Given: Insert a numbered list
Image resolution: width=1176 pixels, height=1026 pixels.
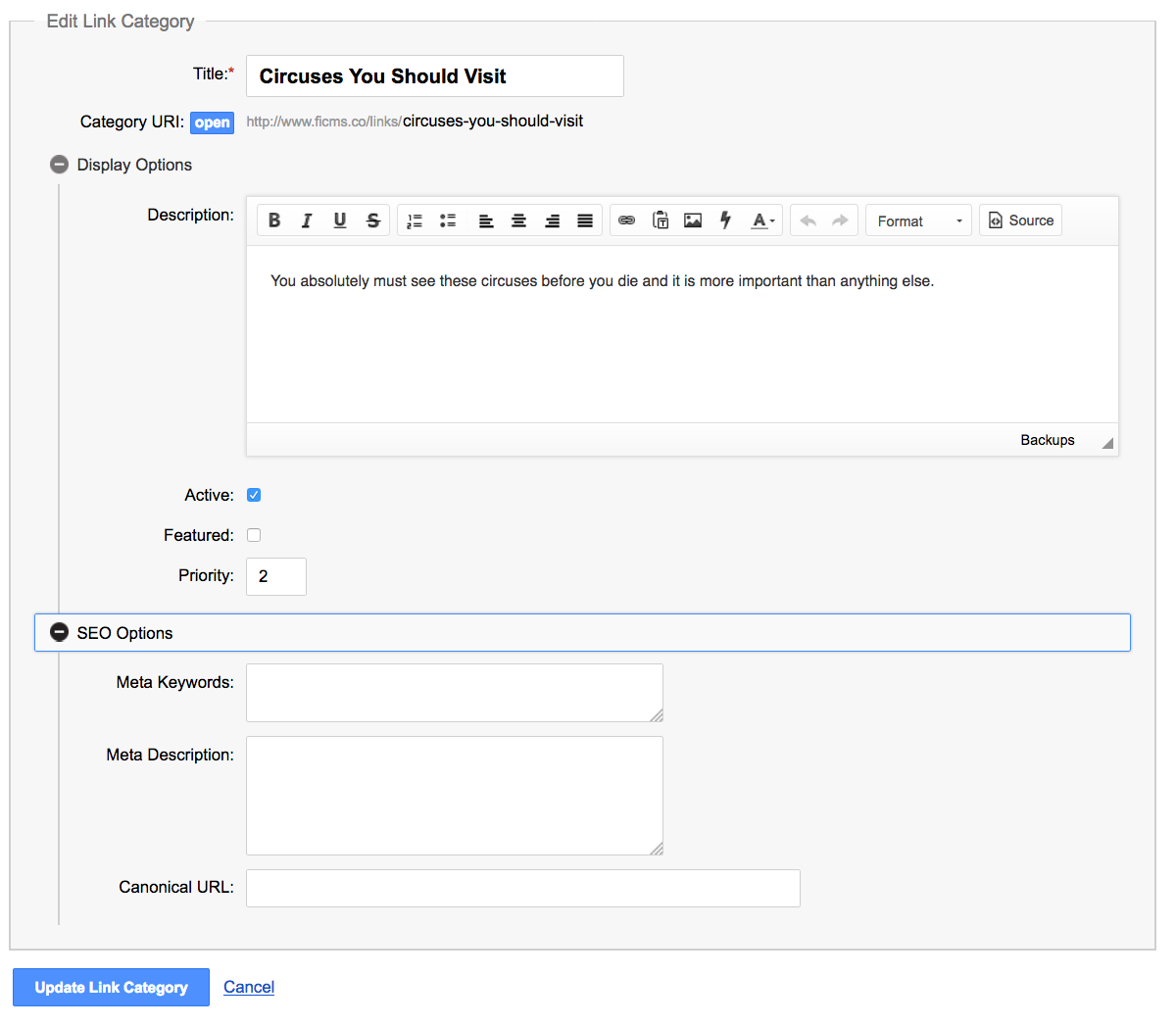Looking at the screenshot, I should pyautogui.click(x=415, y=220).
